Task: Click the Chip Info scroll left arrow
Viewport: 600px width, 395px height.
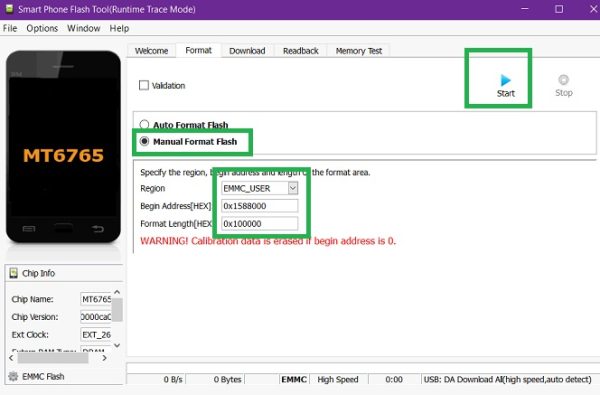Action: (x=11, y=358)
